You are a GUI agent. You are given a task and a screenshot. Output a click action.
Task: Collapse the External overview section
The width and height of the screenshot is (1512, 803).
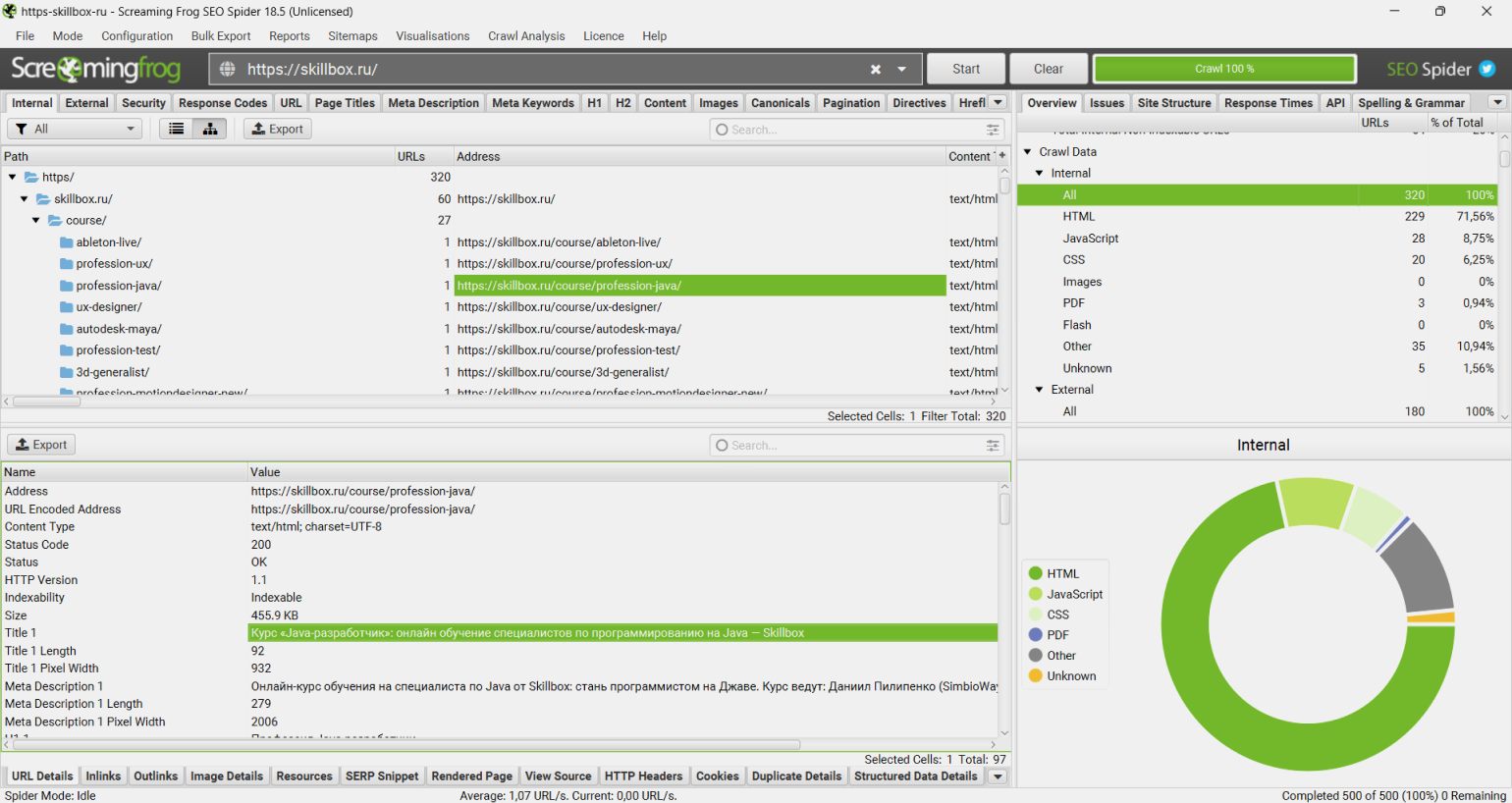(1040, 390)
